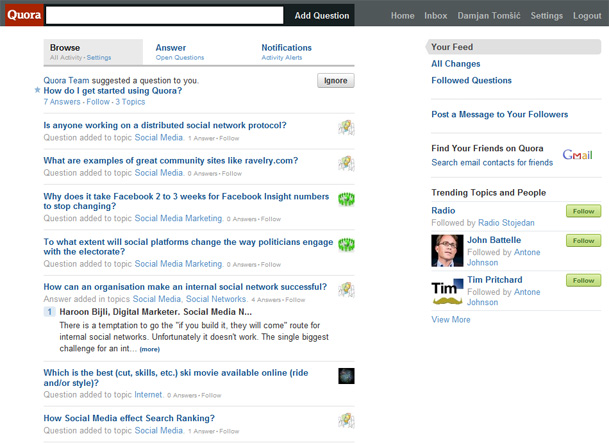Open the Inbox link in header
Image resolution: width=609 pixels, height=443 pixels.
click(x=435, y=16)
